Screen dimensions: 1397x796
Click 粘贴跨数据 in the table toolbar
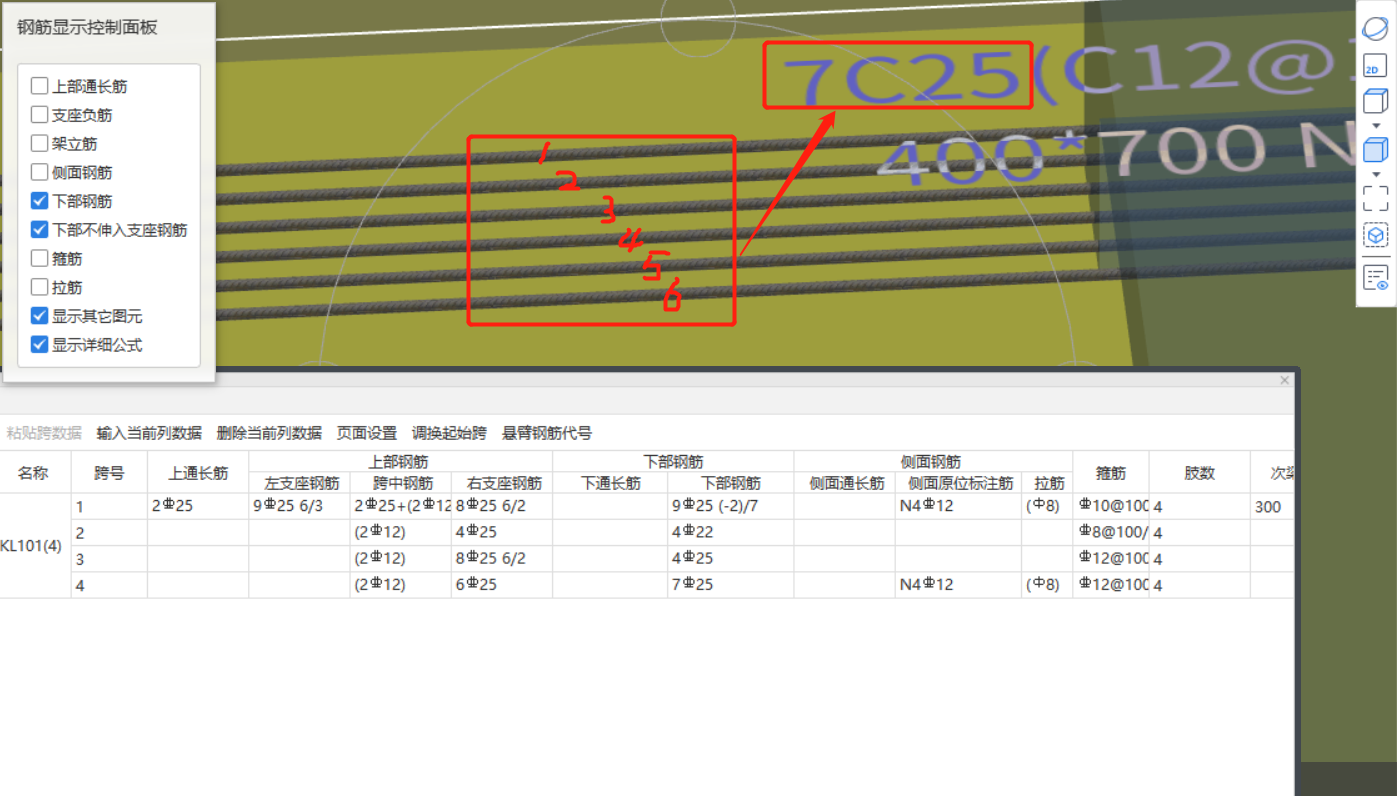coord(44,433)
